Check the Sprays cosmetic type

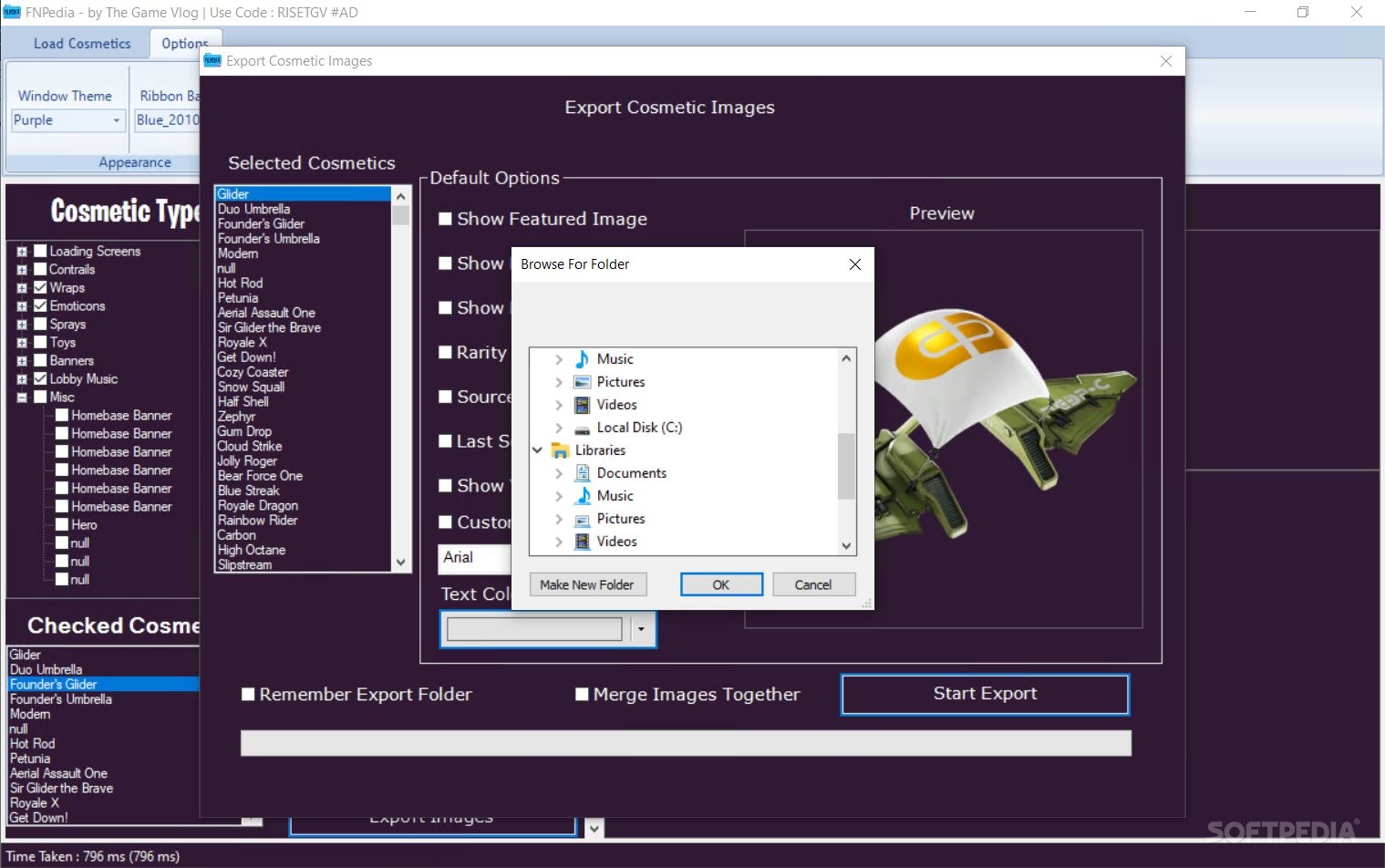pyautogui.click(x=40, y=324)
